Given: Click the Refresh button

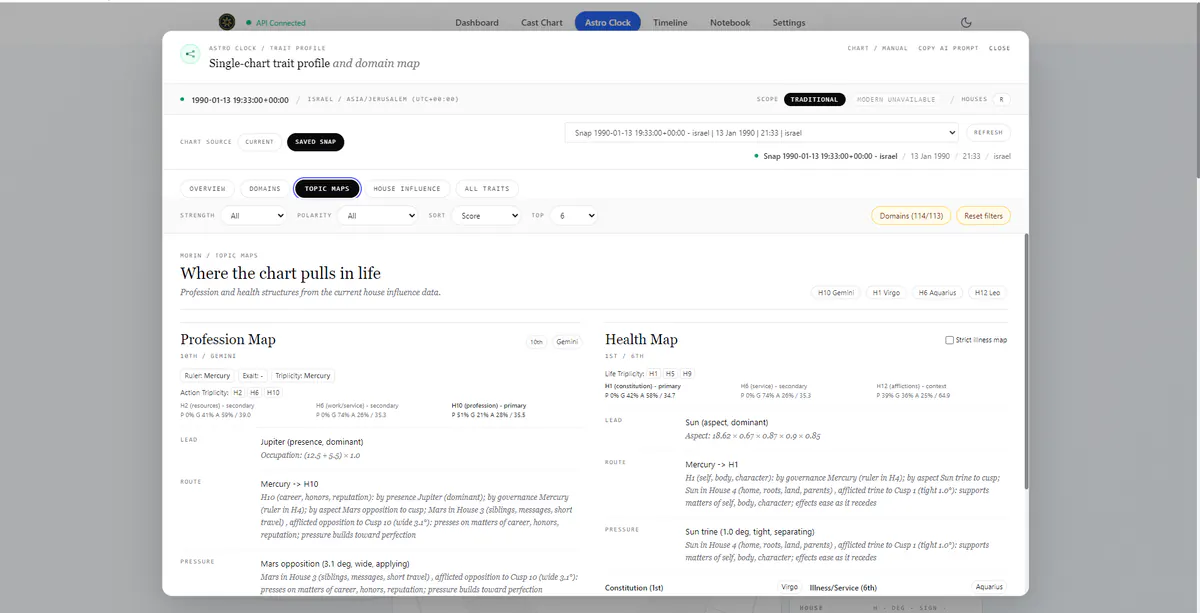Looking at the screenshot, I should point(988,132).
